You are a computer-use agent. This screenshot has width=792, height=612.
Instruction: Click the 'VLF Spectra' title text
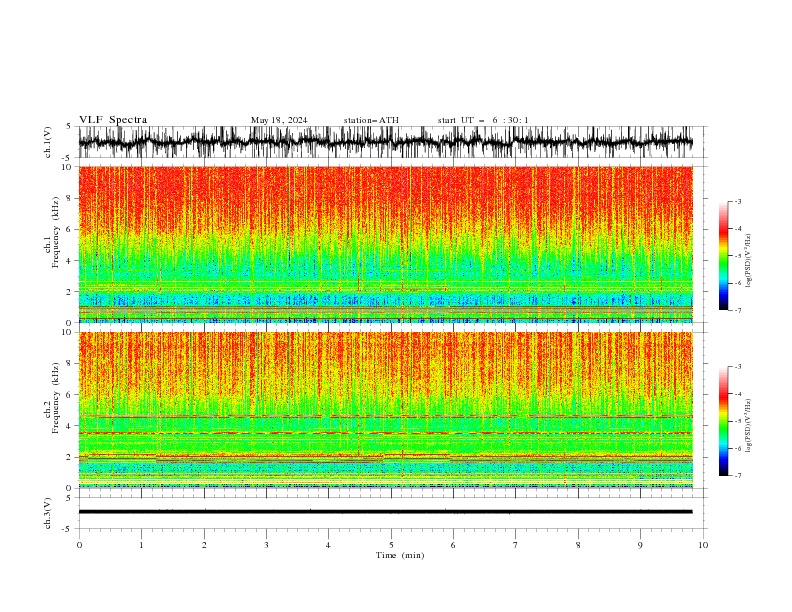(x=113, y=120)
